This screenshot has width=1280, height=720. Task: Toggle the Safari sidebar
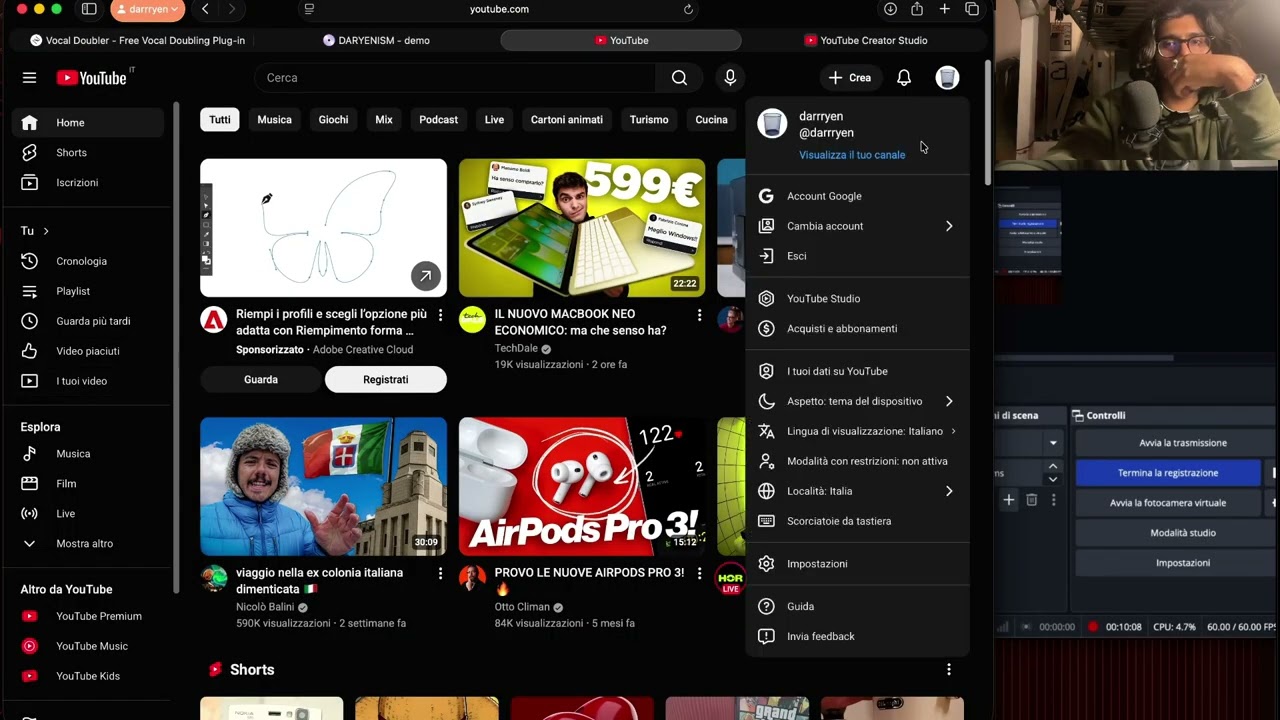pos(89,9)
